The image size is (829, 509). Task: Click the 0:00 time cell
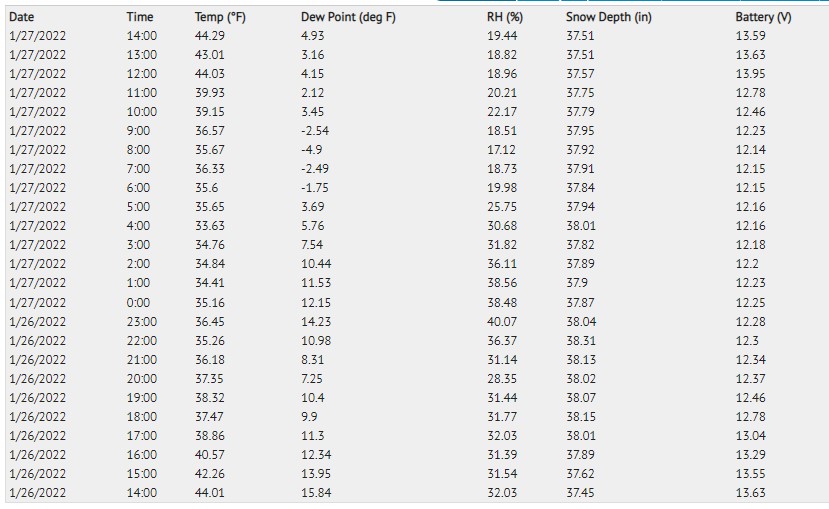tap(138, 303)
